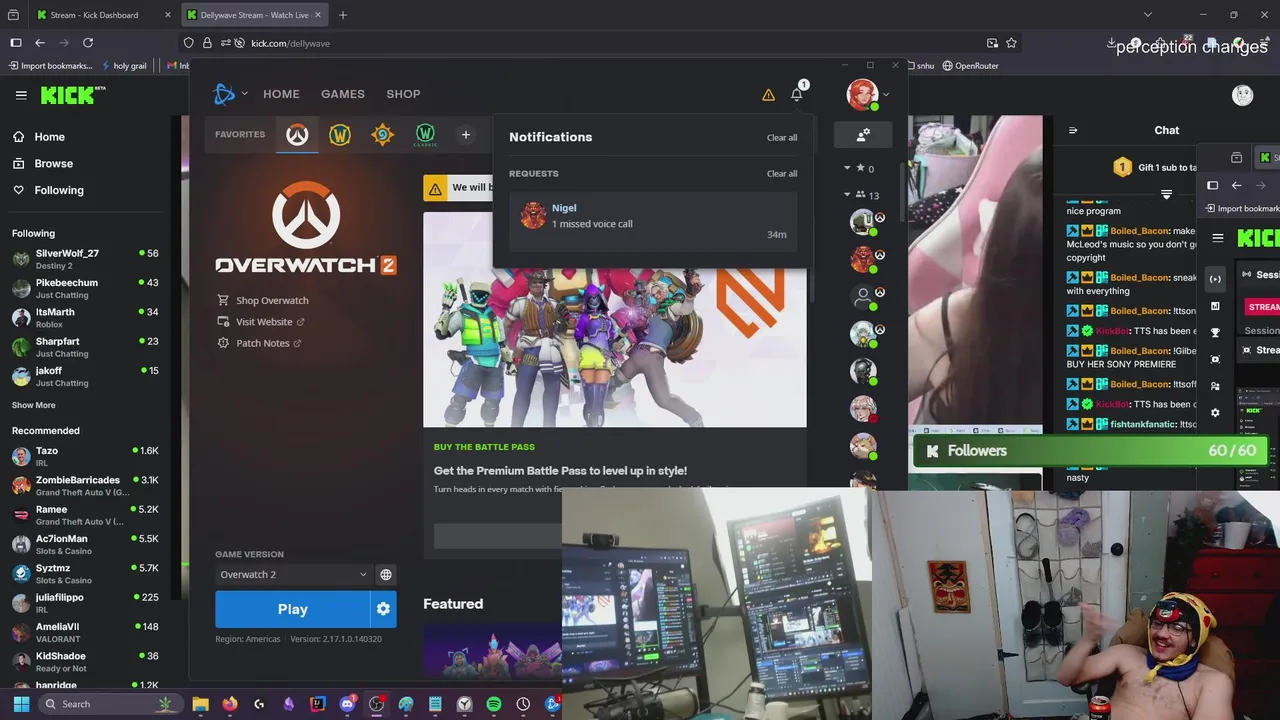This screenshot has width=1280, height=720.
Task: Open Battle.net notifications bell
Action: [797, 94]
